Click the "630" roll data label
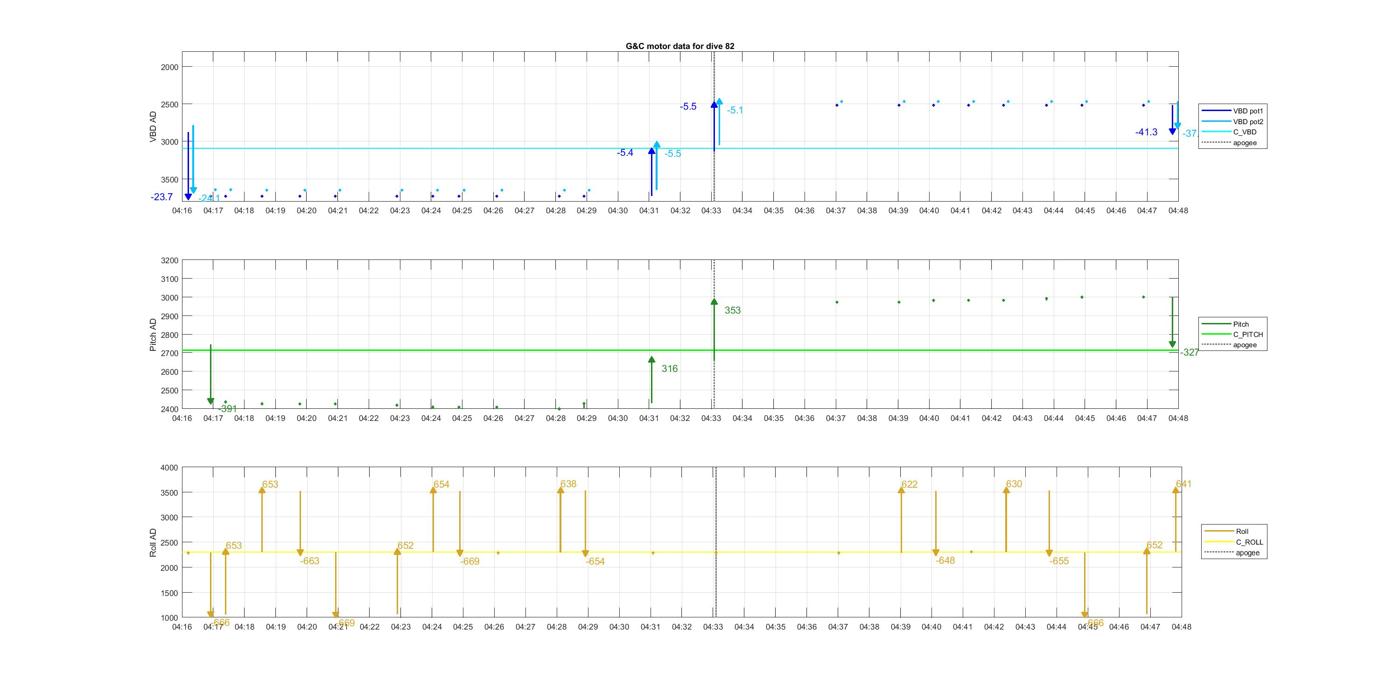Screen dimensions: 1400x693 [x=1014, y=484]
